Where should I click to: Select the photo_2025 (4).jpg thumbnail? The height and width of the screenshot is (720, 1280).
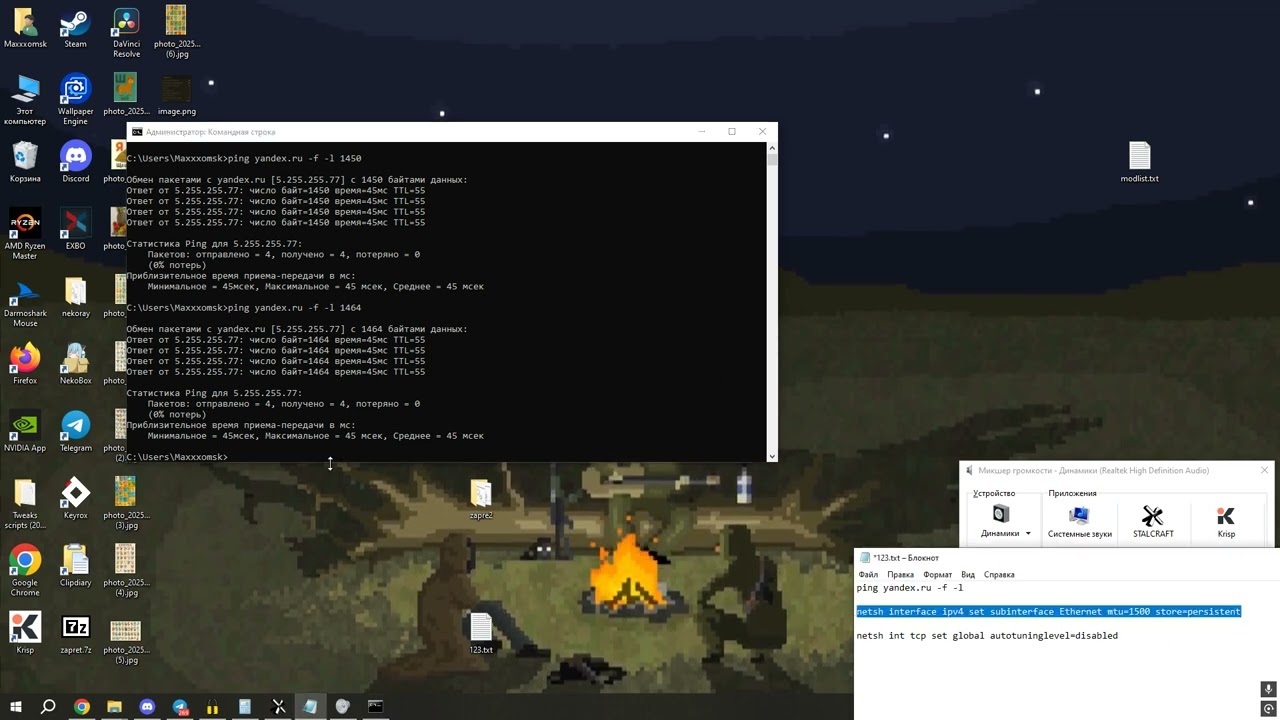[x=126, y=571]
